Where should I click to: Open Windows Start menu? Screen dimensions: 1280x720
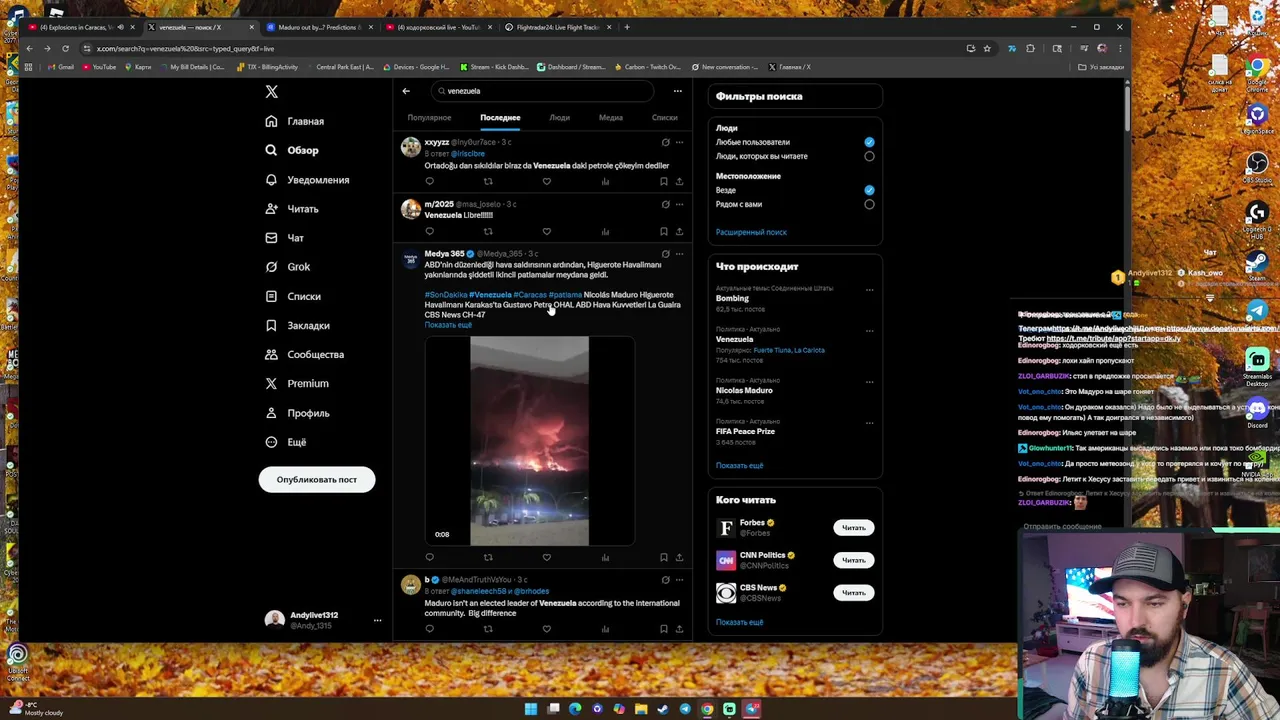coord(531,709)
